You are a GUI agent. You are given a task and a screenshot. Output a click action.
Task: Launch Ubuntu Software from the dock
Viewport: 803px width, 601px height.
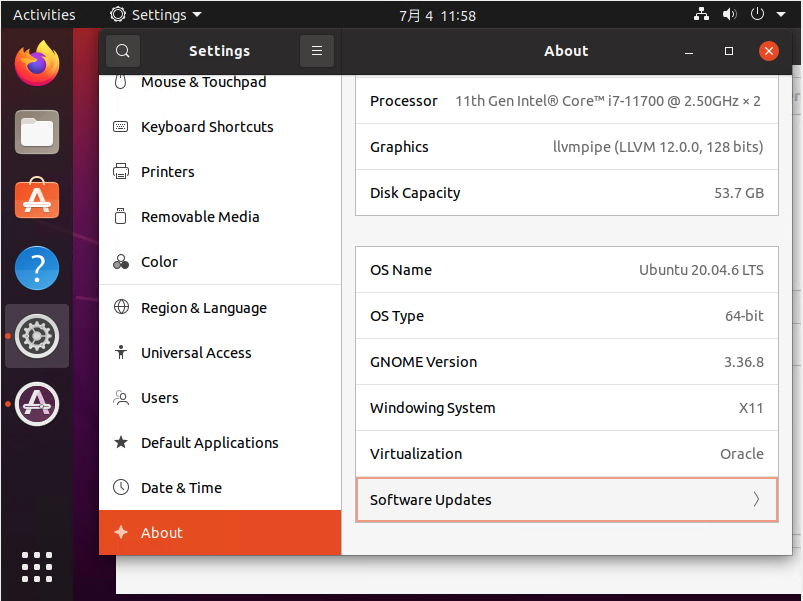(37, 199)
